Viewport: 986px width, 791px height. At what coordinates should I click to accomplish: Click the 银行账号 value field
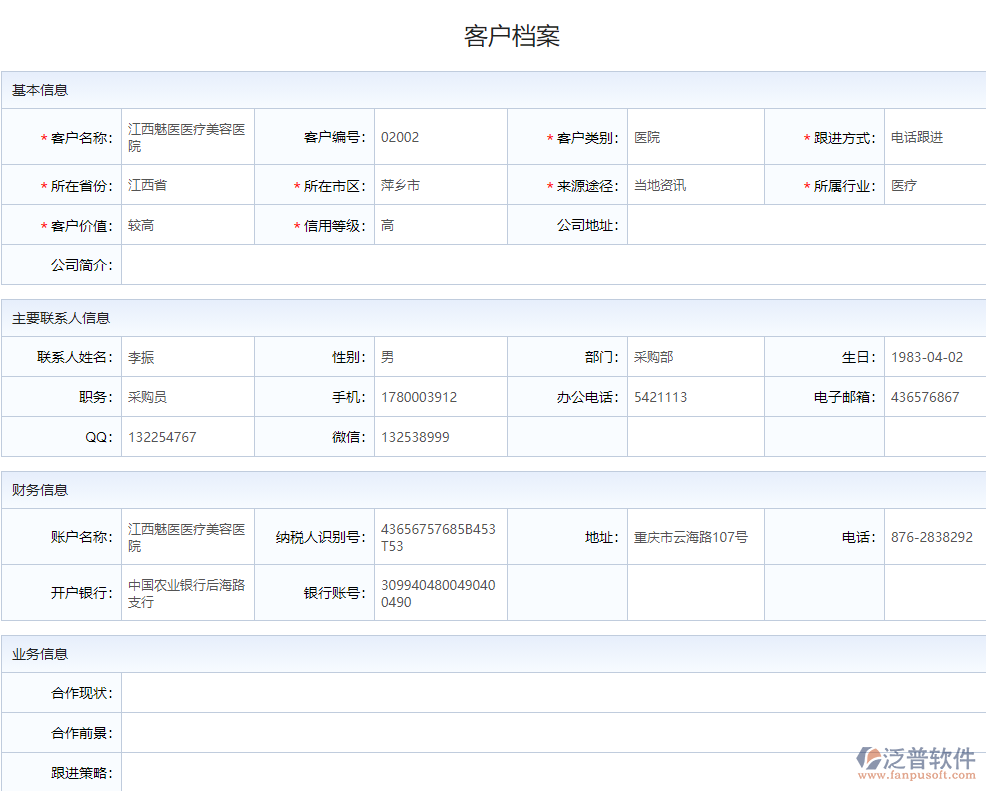pyautogui.click(x=440, y=593)
